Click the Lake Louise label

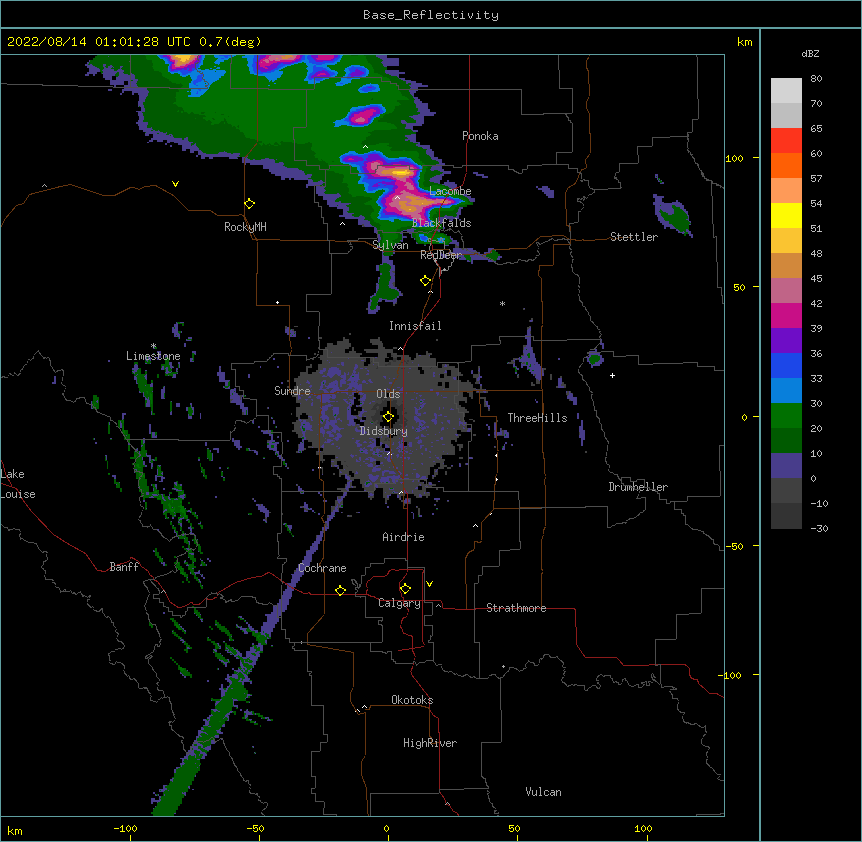(x=18, y=484)
